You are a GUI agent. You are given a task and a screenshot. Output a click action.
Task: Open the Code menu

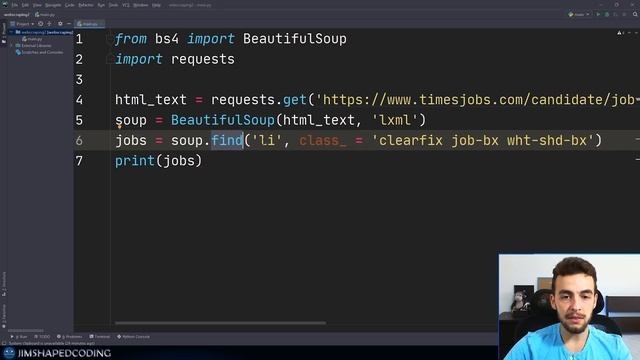pyautogui.click(x=70, y=5)
